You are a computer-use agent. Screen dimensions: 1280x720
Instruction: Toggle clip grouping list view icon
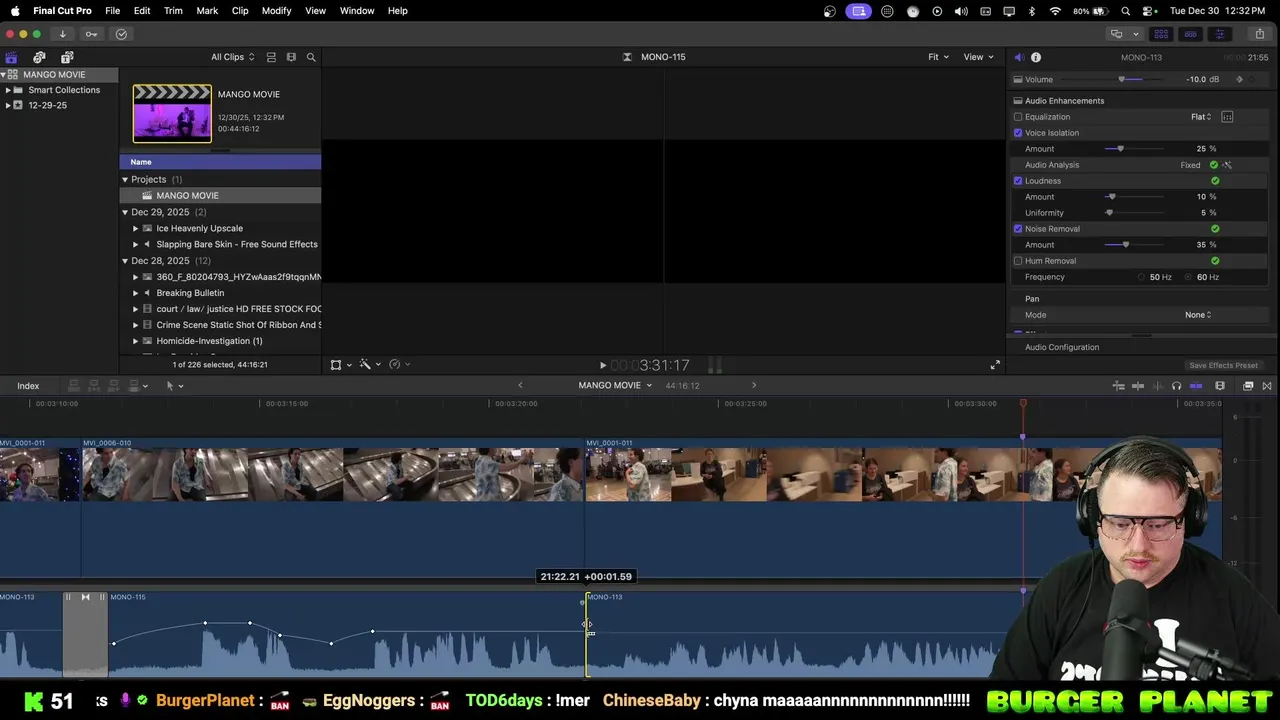271,57
